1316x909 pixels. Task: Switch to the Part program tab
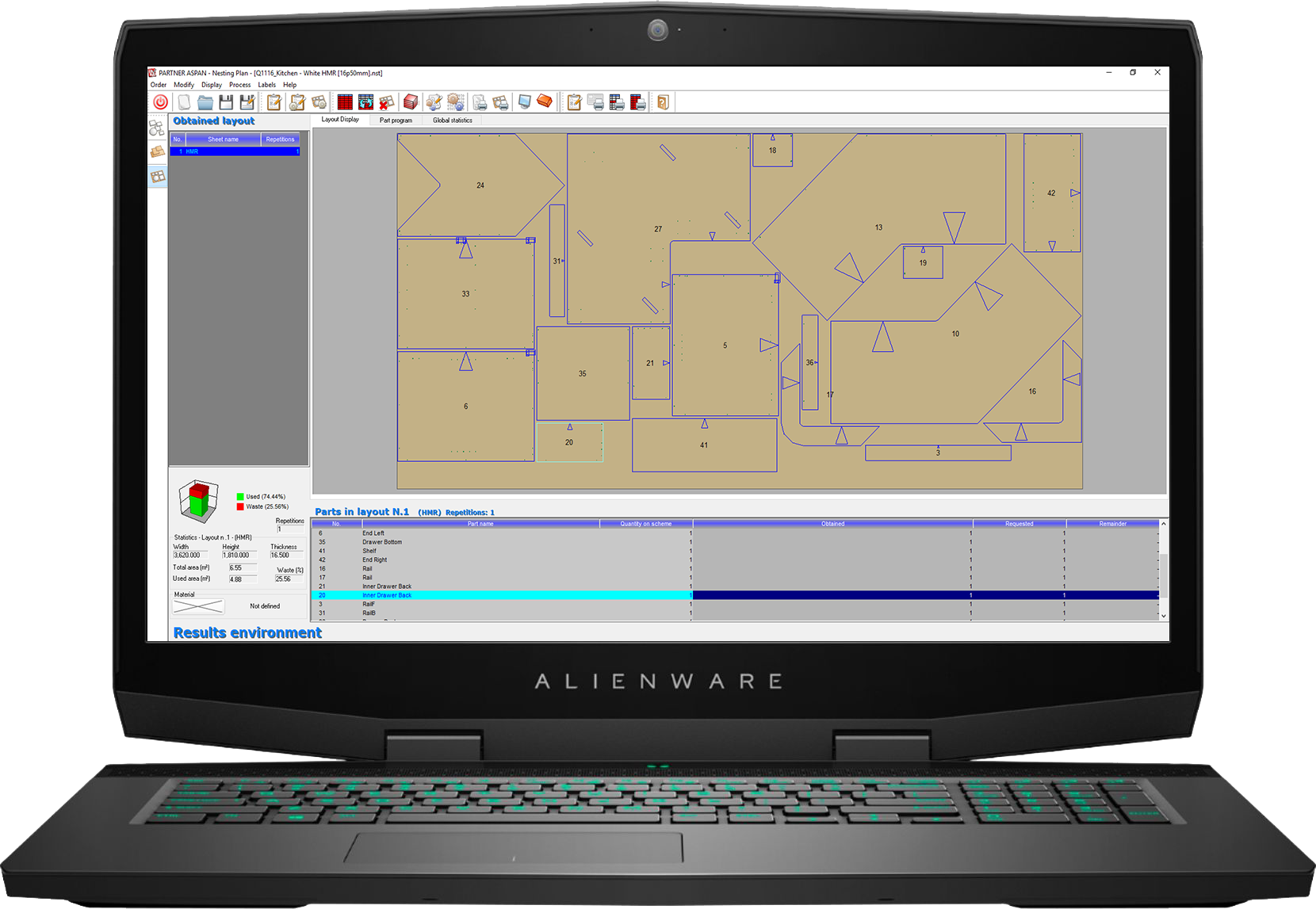pos(396,120)
